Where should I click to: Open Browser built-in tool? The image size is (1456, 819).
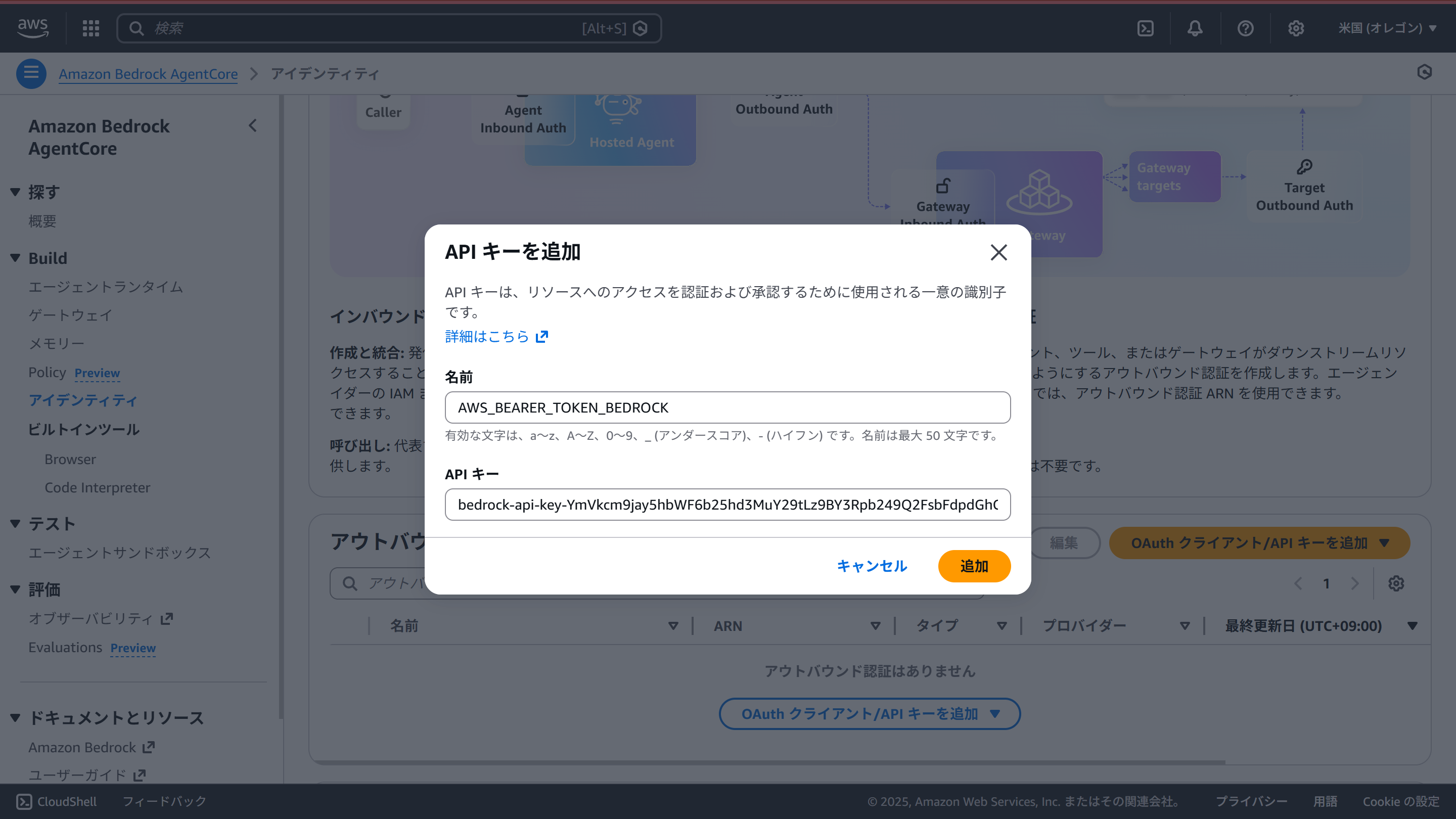pyautogui.click(x=70, y=460)
